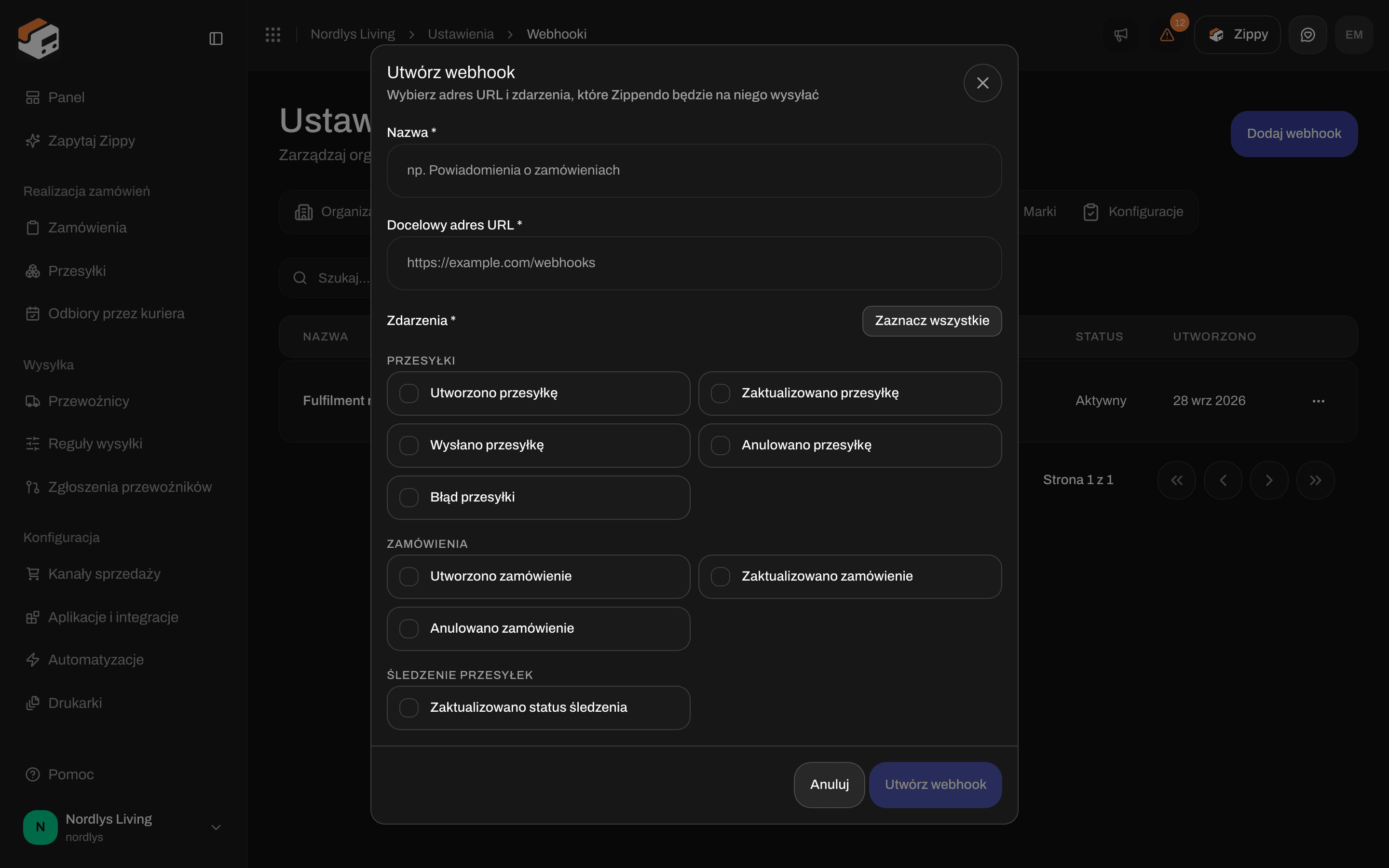Open the alerts warning icon with badge 12
The width and height of the screenshot is (1389, 868).
[x=1167, y=35]
